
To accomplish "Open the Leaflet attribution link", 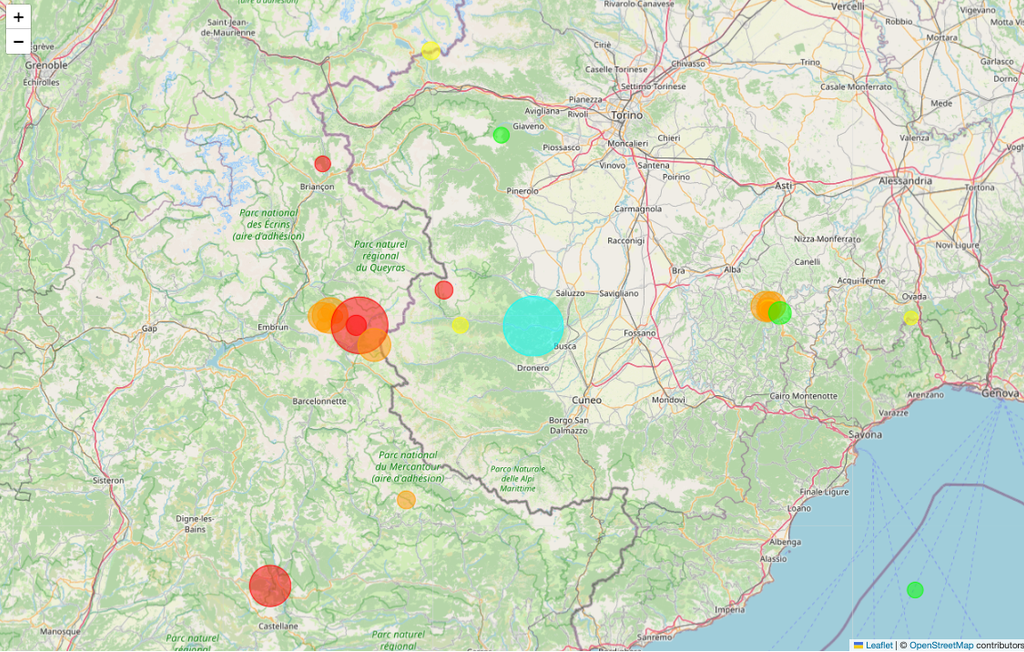I will [879, 645].
